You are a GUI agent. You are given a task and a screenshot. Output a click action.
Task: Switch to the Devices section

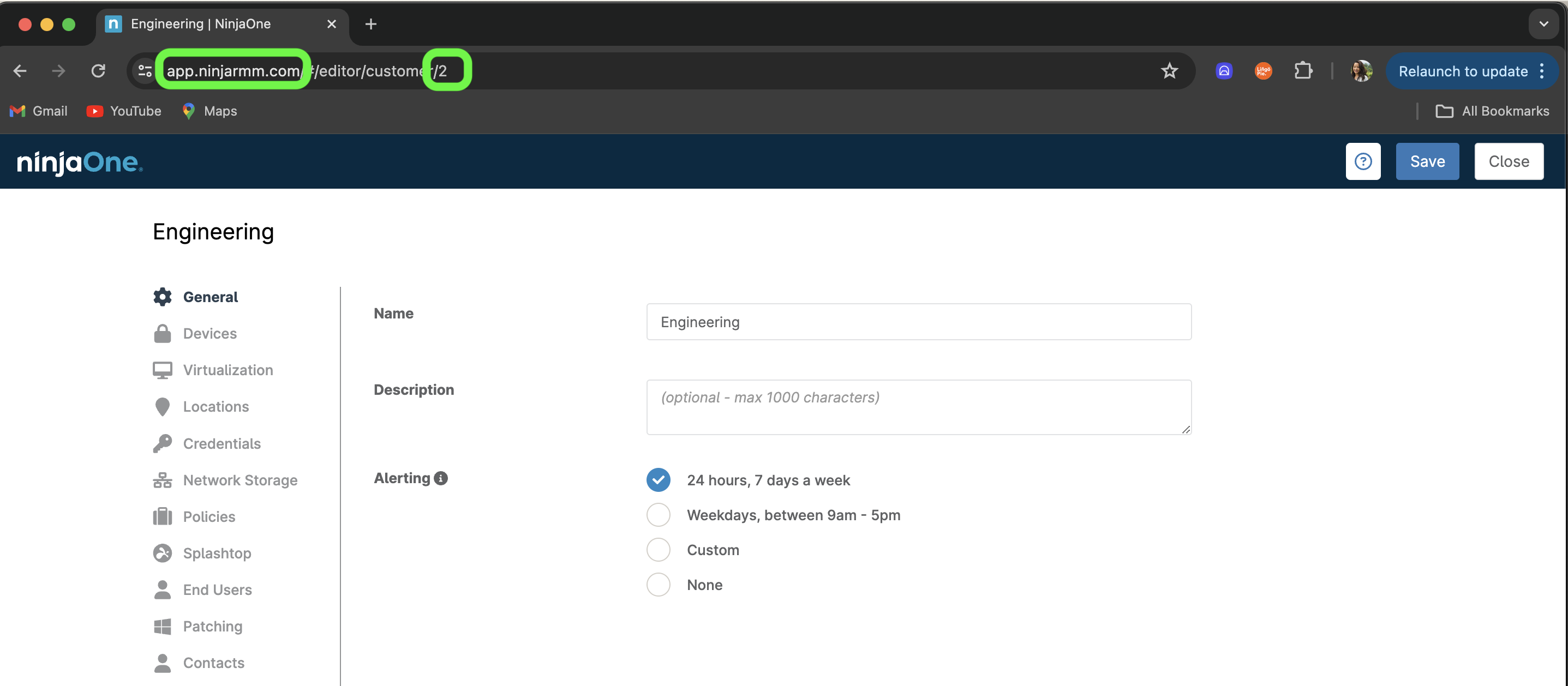pyautogui.click(x=210, y=334)
